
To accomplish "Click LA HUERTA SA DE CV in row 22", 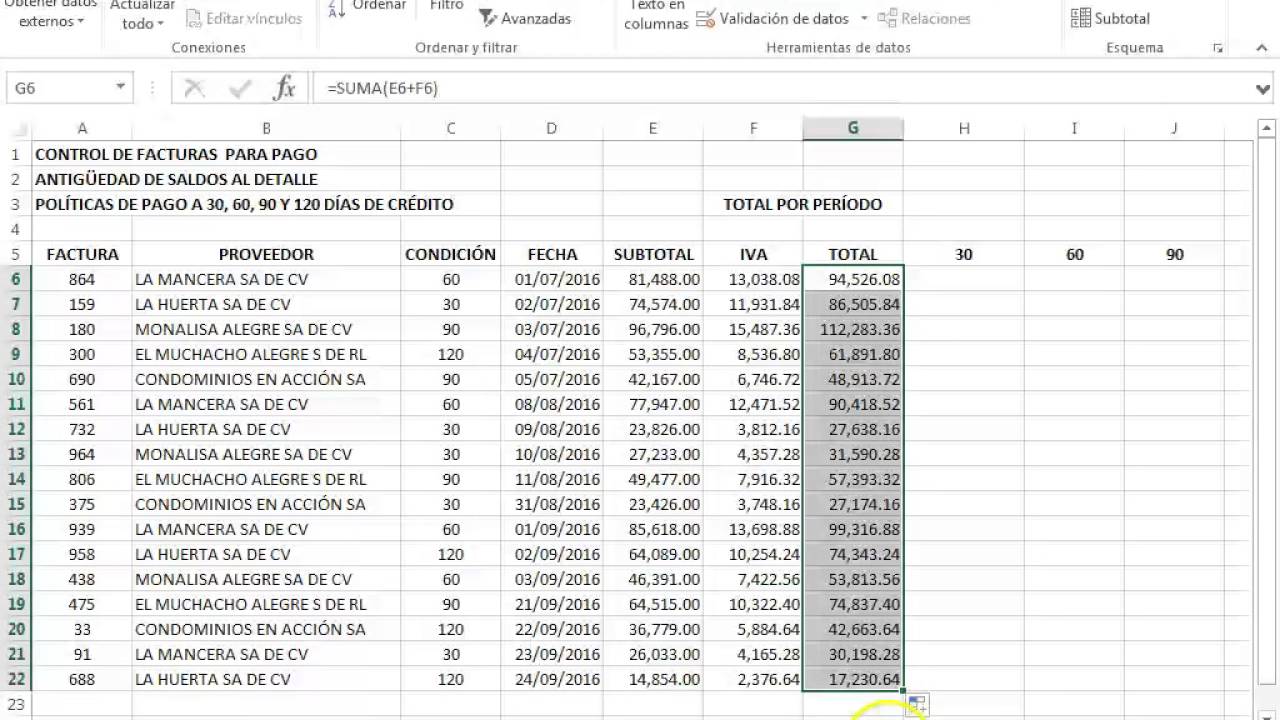I will [266, 679].
